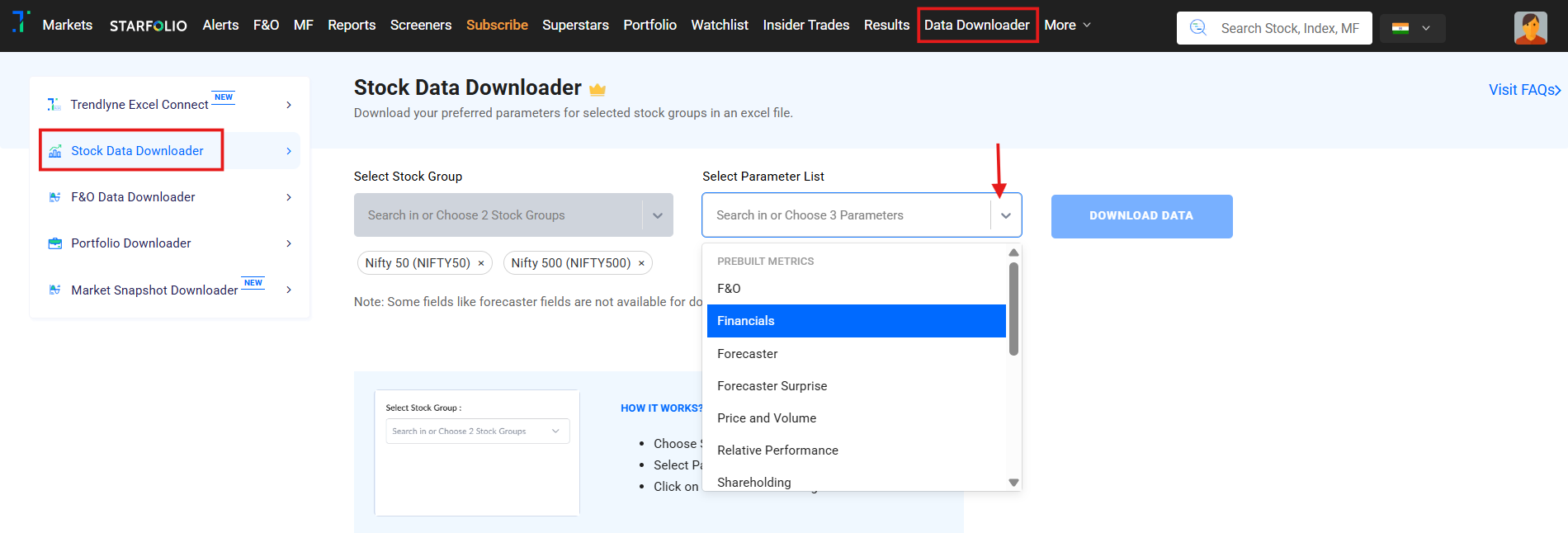This screenshot has height=533, width=1568.
Task: Open Insider Trades
Action: tap(805, 25)
